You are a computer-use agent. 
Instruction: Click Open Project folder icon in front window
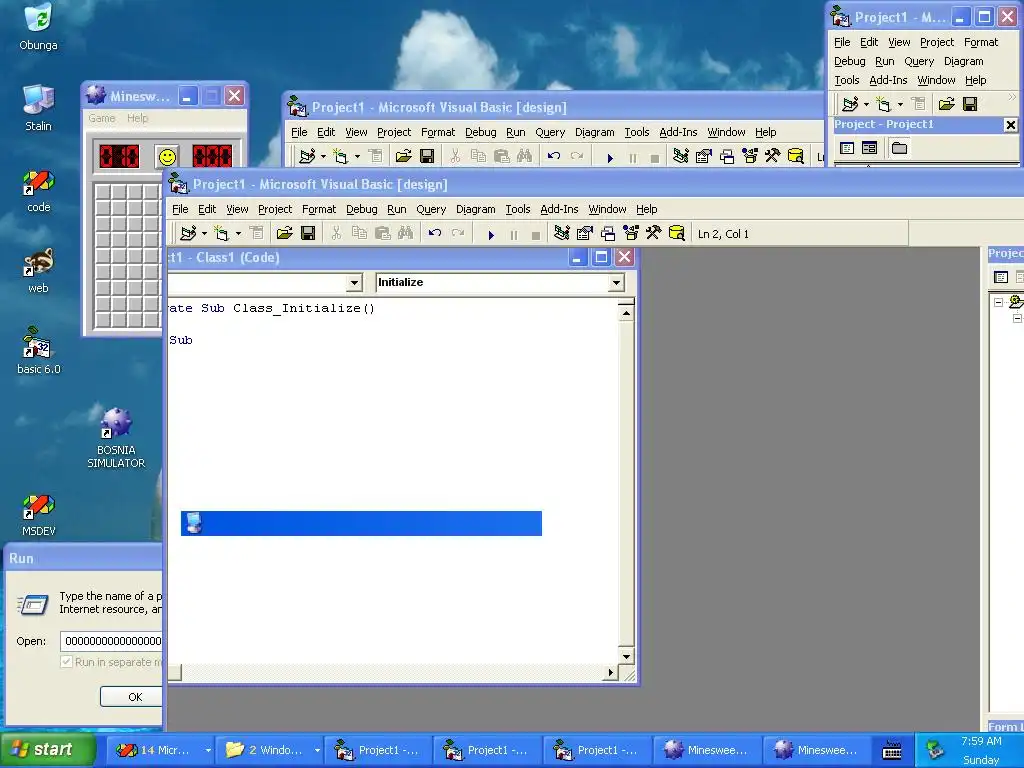[x=285, y=233]
